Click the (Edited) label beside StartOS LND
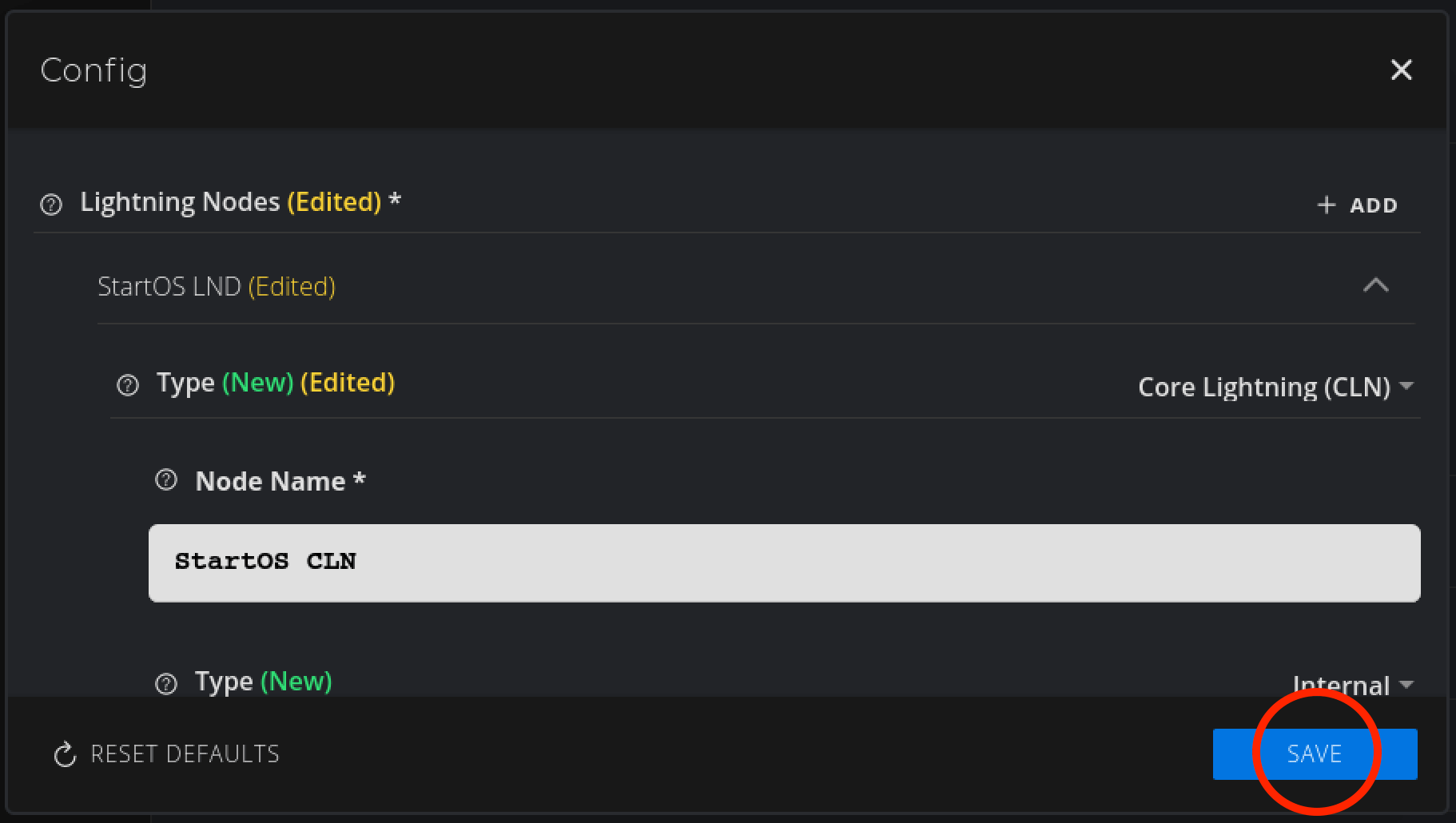This screenshot has width=1456, height=823. [292, 286]
